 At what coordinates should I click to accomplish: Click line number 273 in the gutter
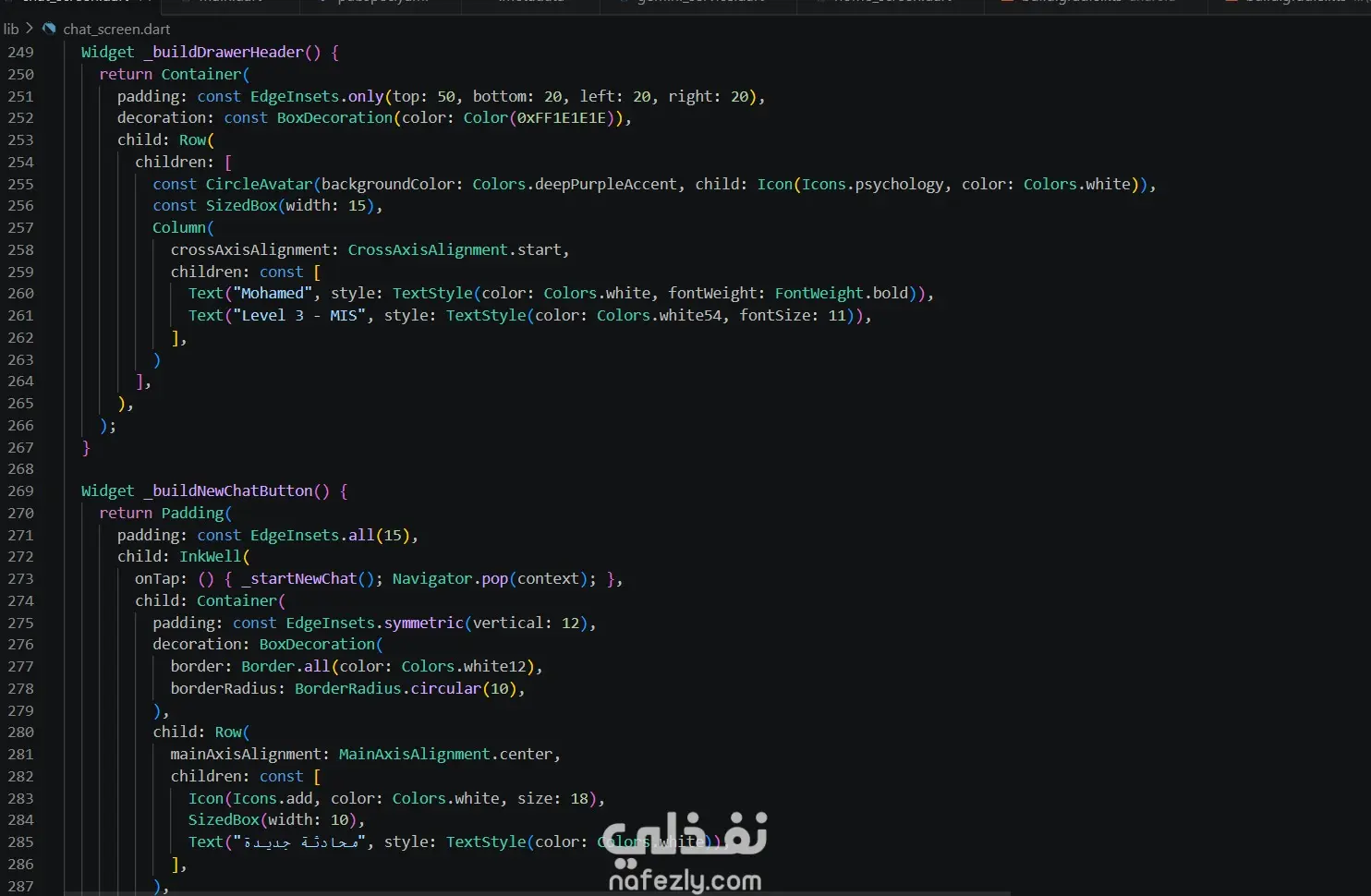[20, 578]
